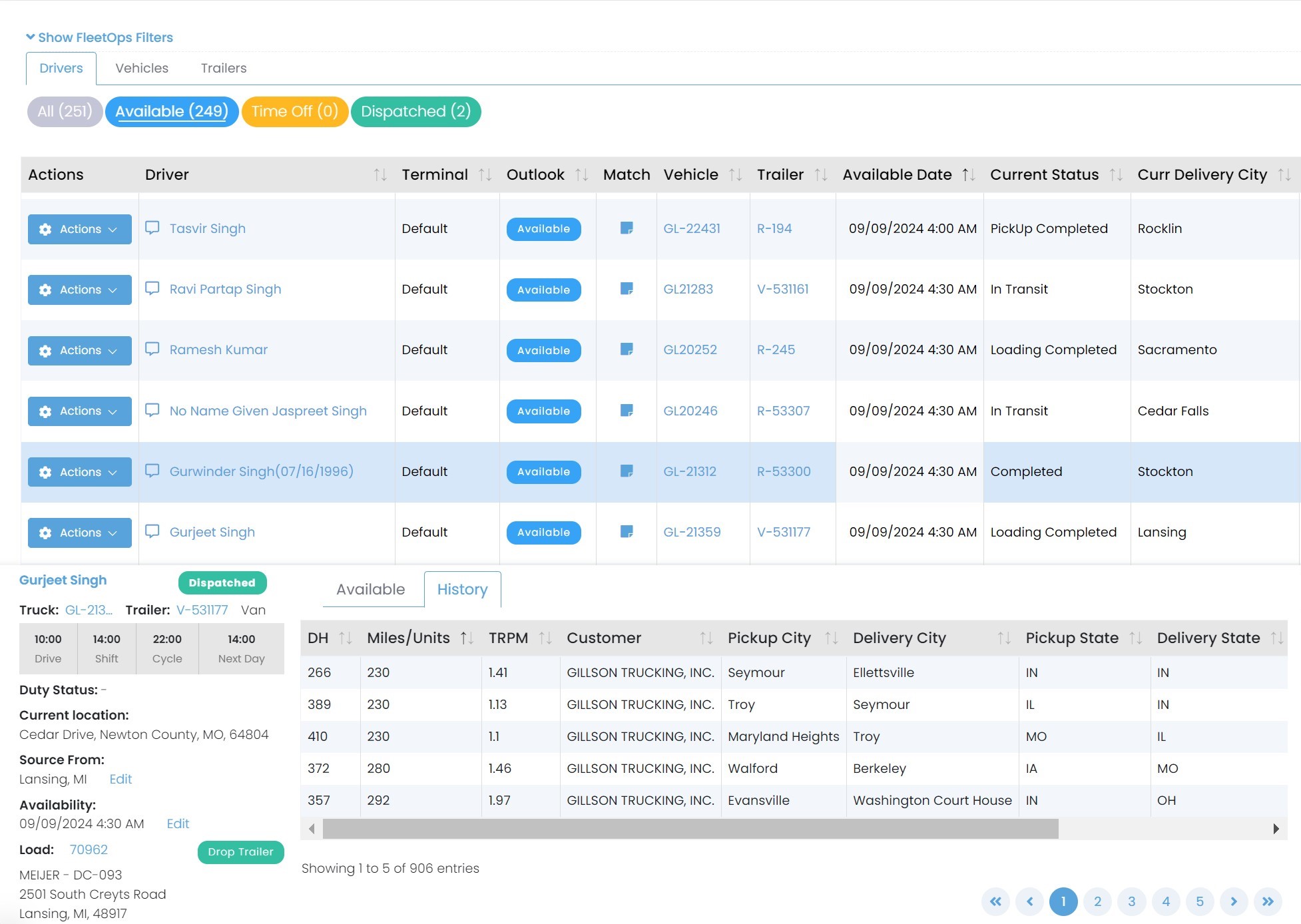1301x924 pixels.
Task: Open chat icon for Ravi Partap Singh
Action: 152,288
